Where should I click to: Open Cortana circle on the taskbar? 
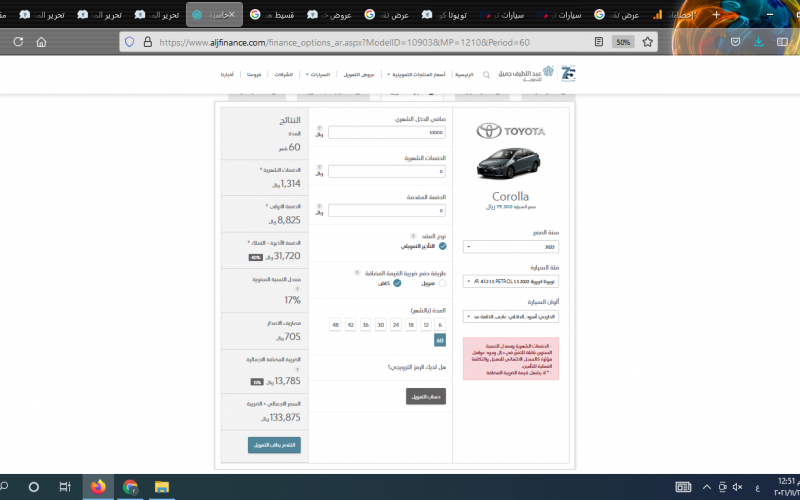click(x=34, y=487)
